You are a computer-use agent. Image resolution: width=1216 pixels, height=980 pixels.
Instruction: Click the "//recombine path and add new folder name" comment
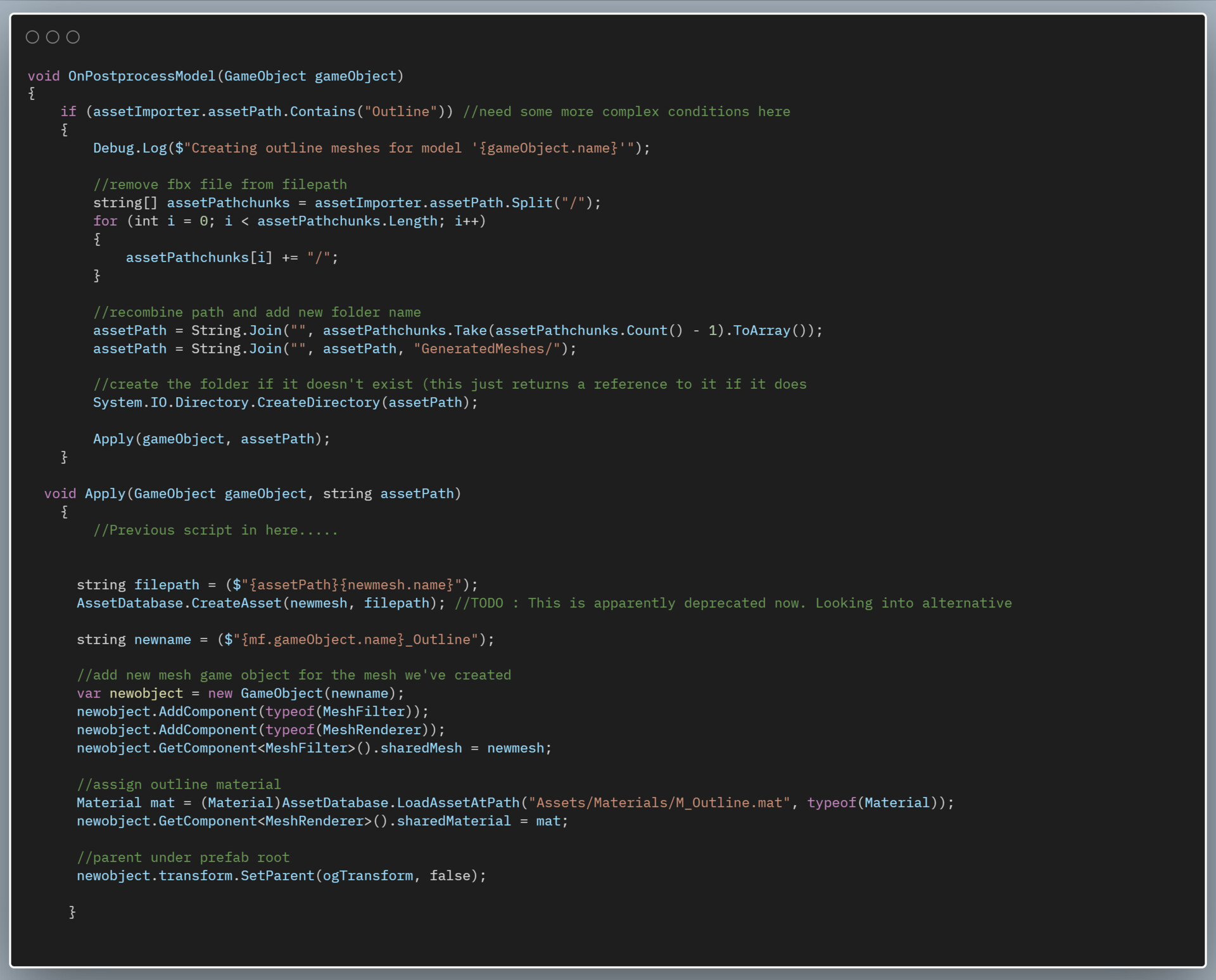(257, 312)
